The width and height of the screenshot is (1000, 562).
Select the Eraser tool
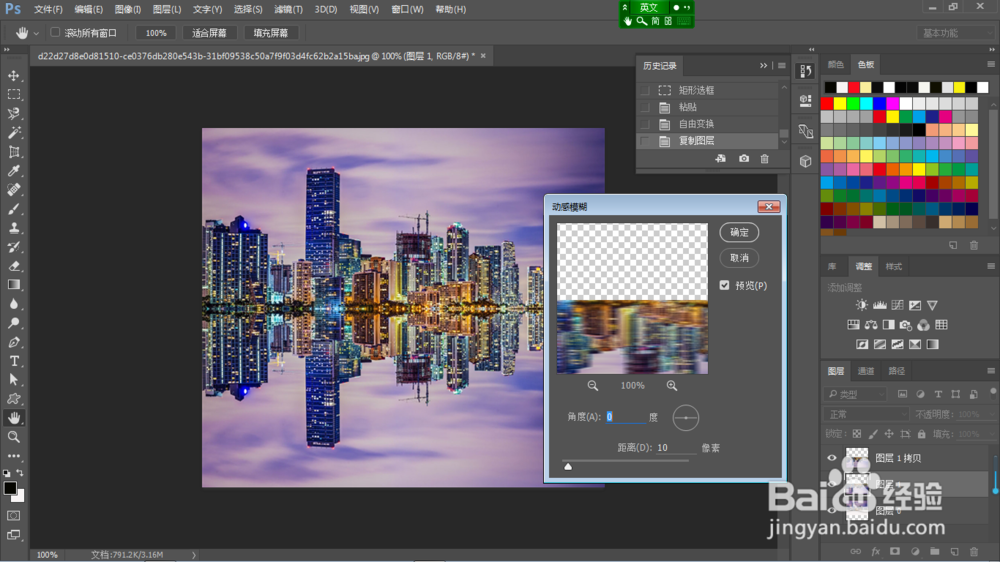tap(13, 266)
